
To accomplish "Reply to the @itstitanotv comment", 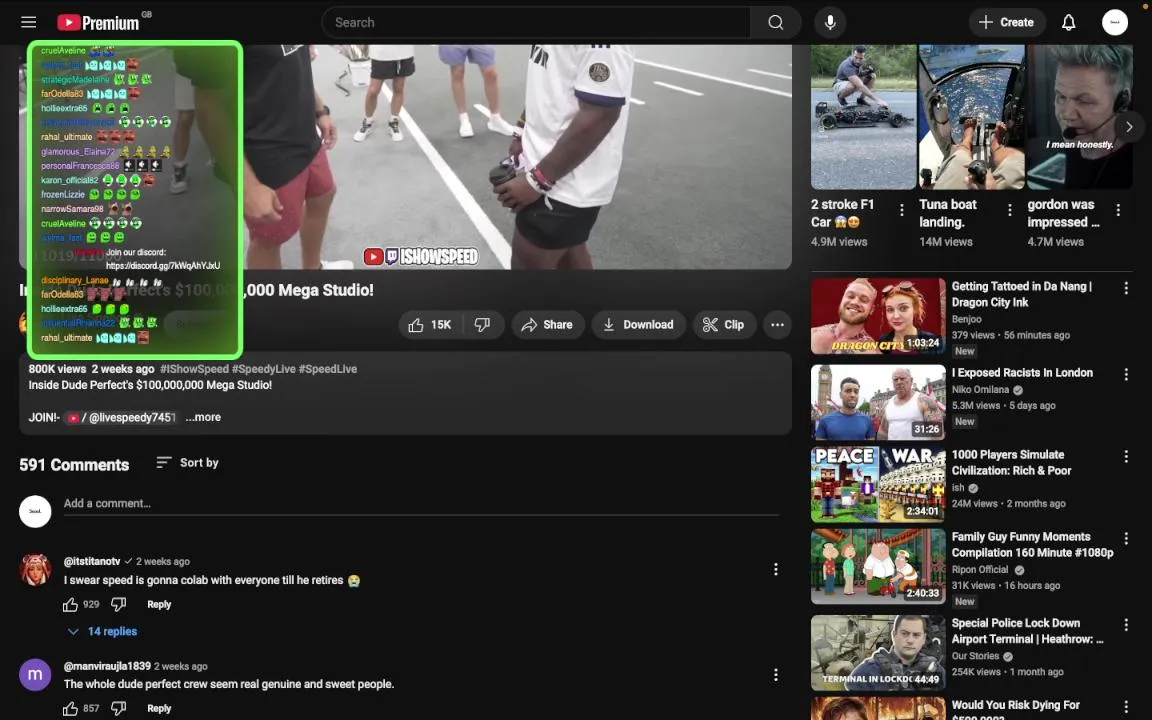I will point(159,605).
